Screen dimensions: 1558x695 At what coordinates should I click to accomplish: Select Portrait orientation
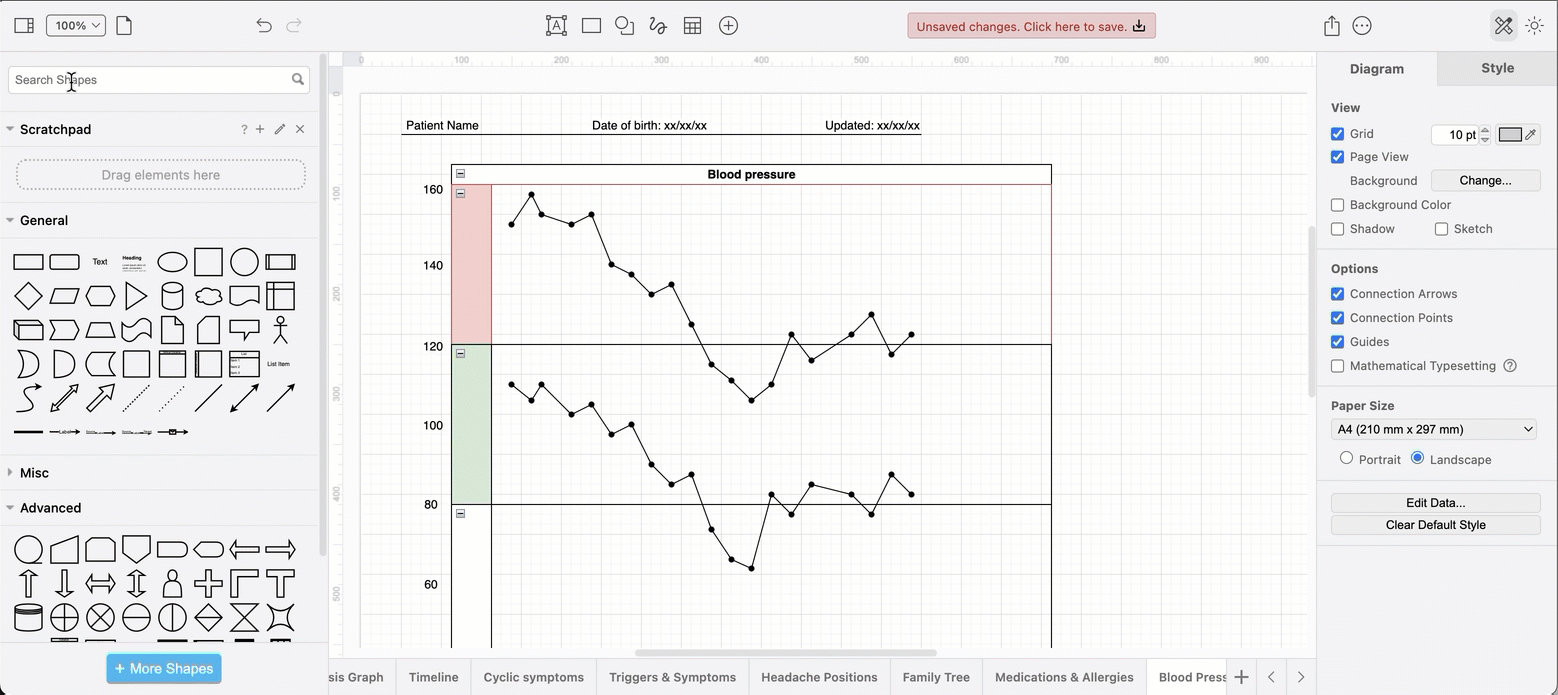(1347, 458)
